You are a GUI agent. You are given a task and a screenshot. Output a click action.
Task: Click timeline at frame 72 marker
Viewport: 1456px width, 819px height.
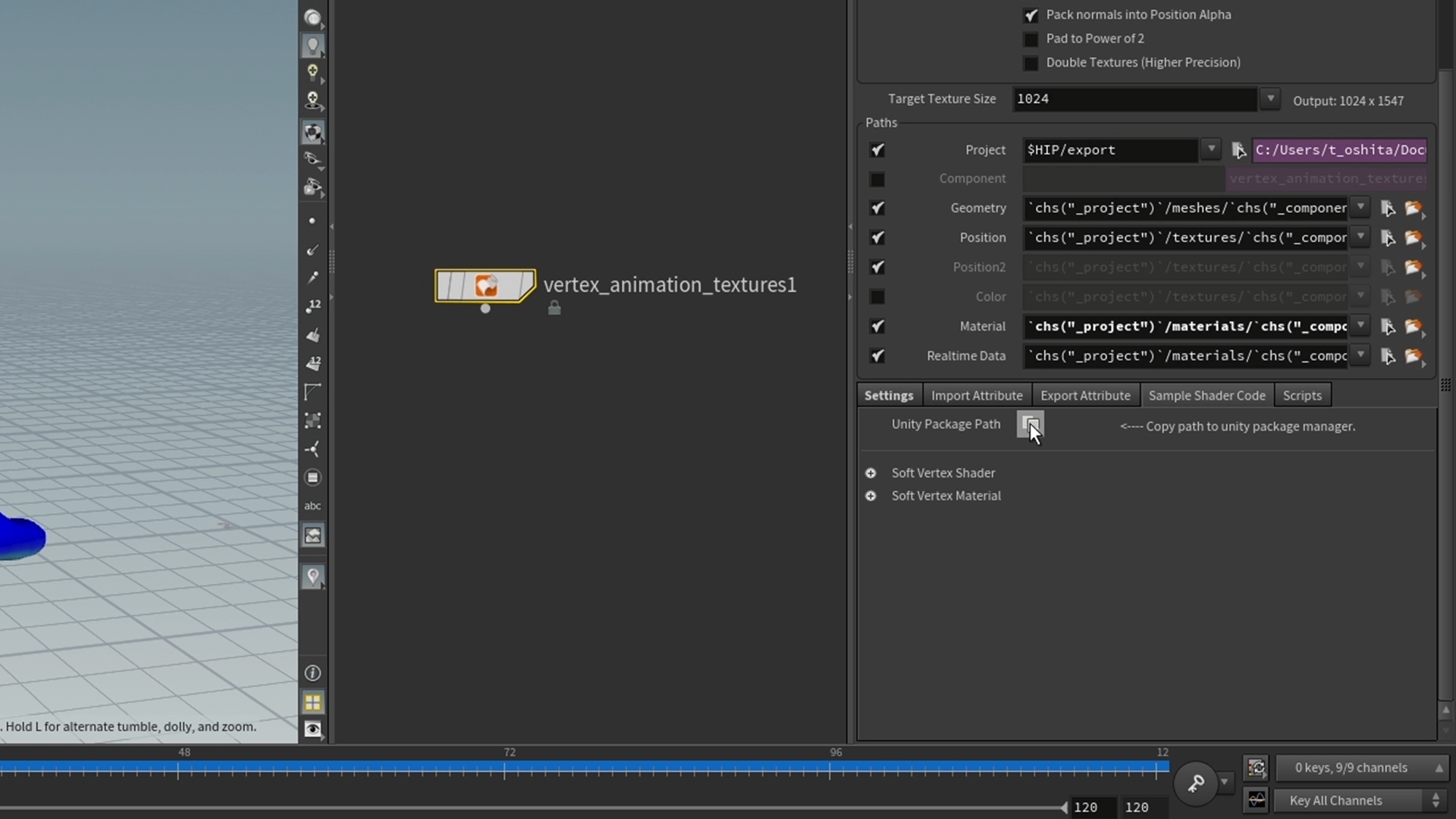(504, 769)
